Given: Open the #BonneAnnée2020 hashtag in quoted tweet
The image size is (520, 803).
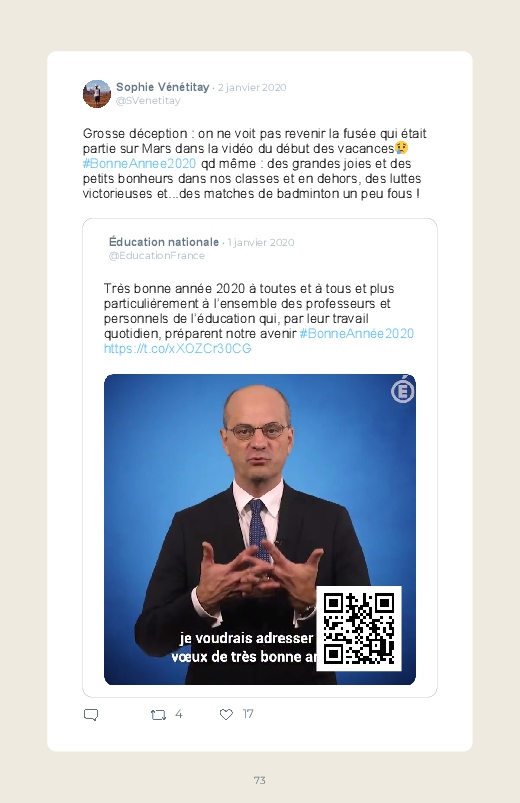Looking at the screenshot, I should tap(357, 333).
